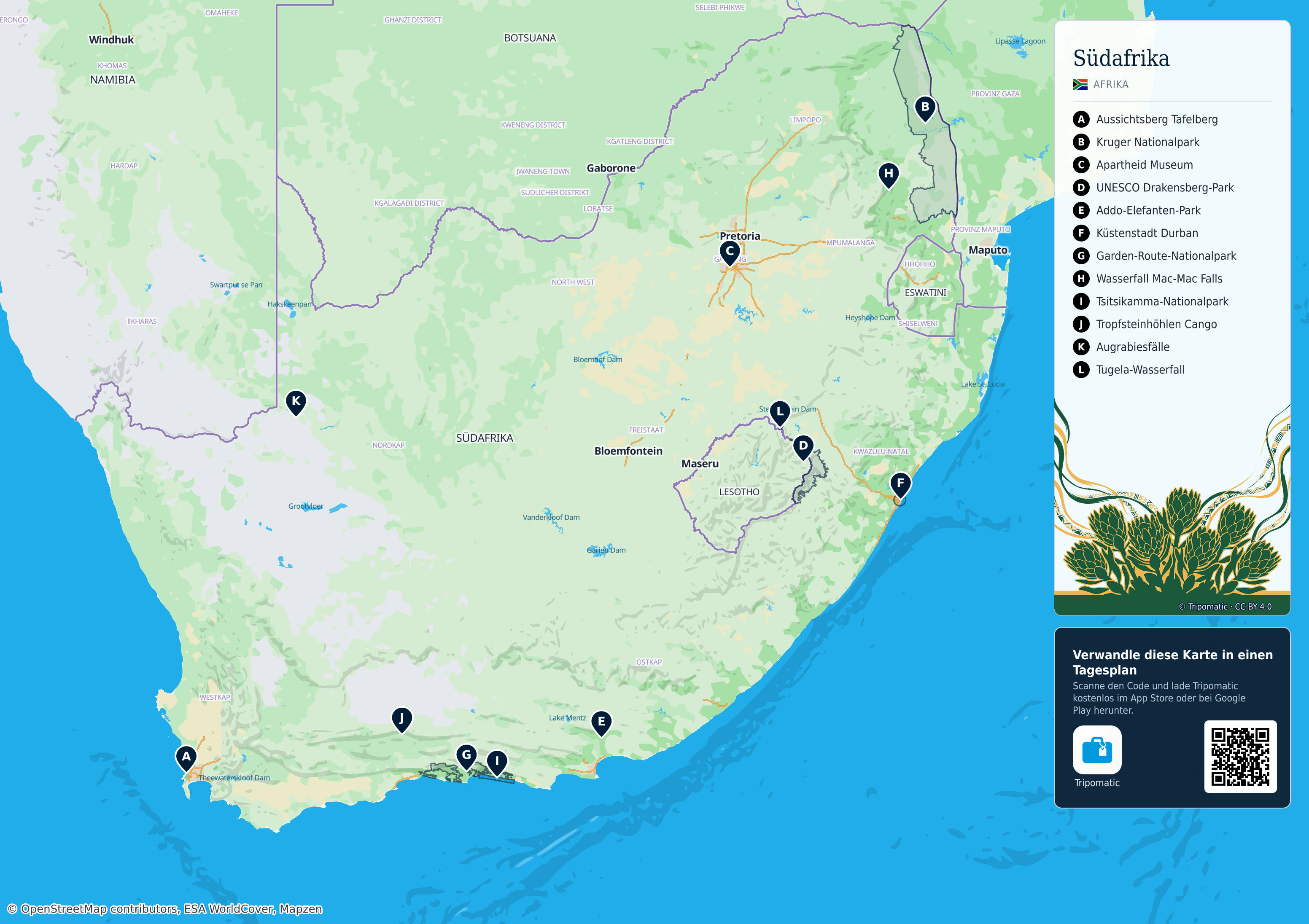This screenshot has width=1309, height=924.
Task: Click map pin E near Lake Mentz
Action: [601, 723]
